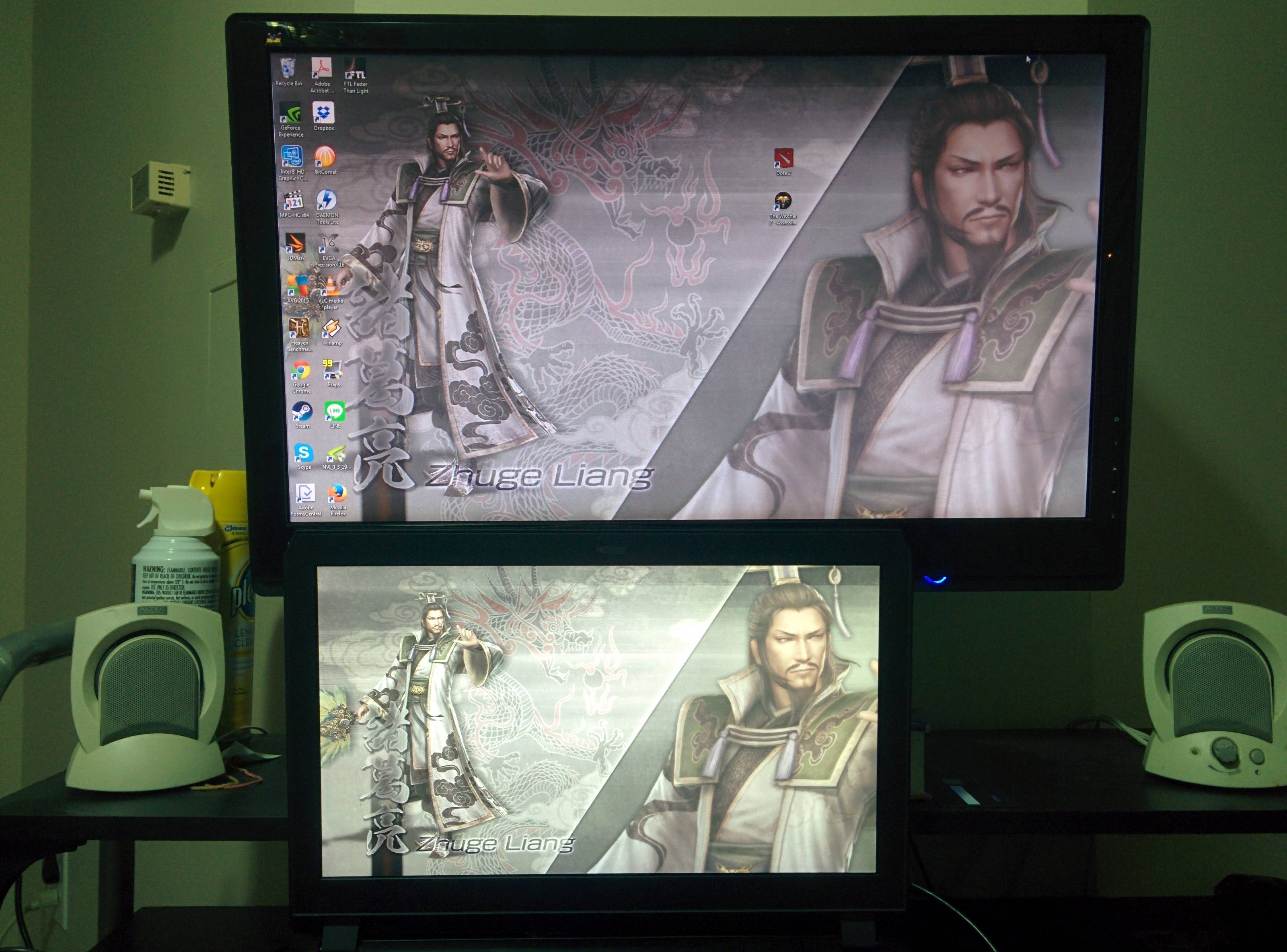The width and height of the screenshot is (1287, 952).
Task: Open the Recycle Bin desktop icon
Action: tap(288, 72)
